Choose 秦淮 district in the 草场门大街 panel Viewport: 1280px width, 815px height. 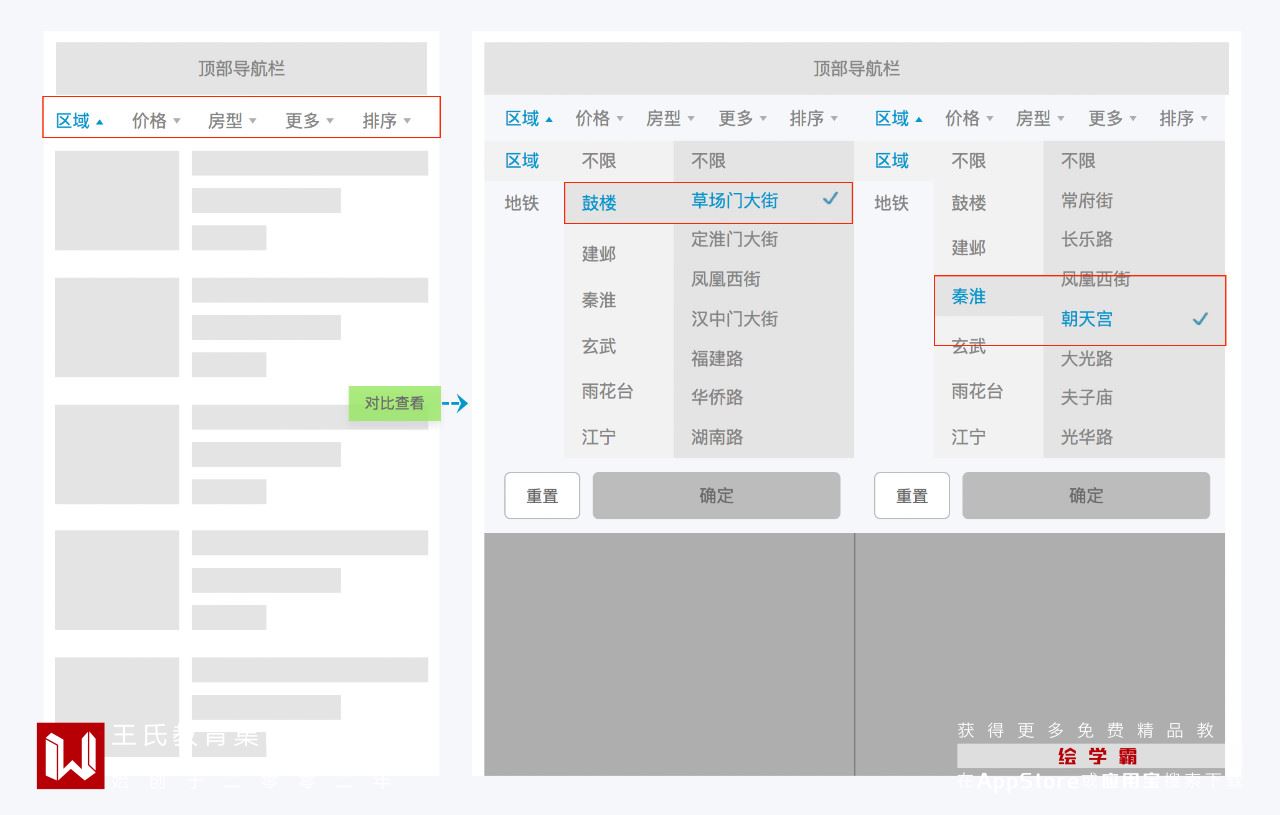(x=599, y=300)
